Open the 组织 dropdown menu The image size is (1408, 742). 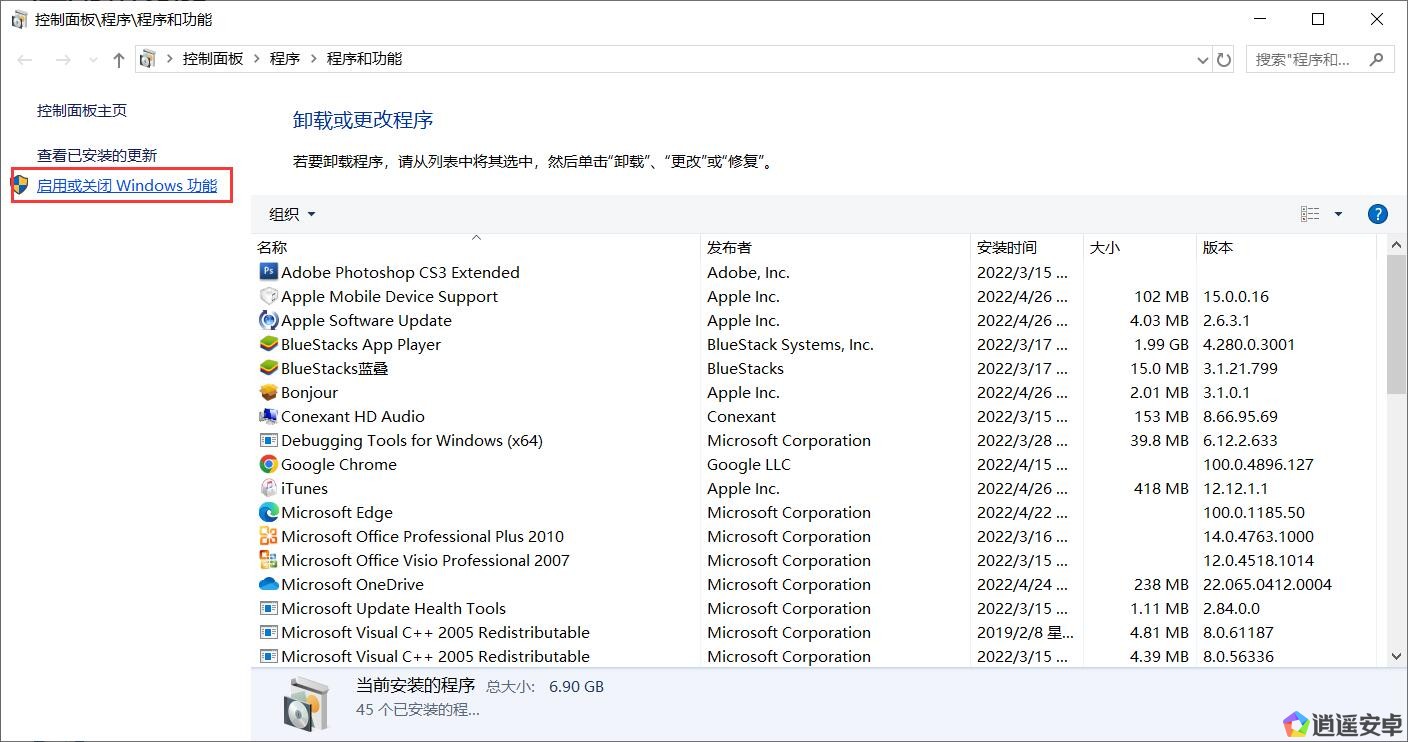click(292, 214)
